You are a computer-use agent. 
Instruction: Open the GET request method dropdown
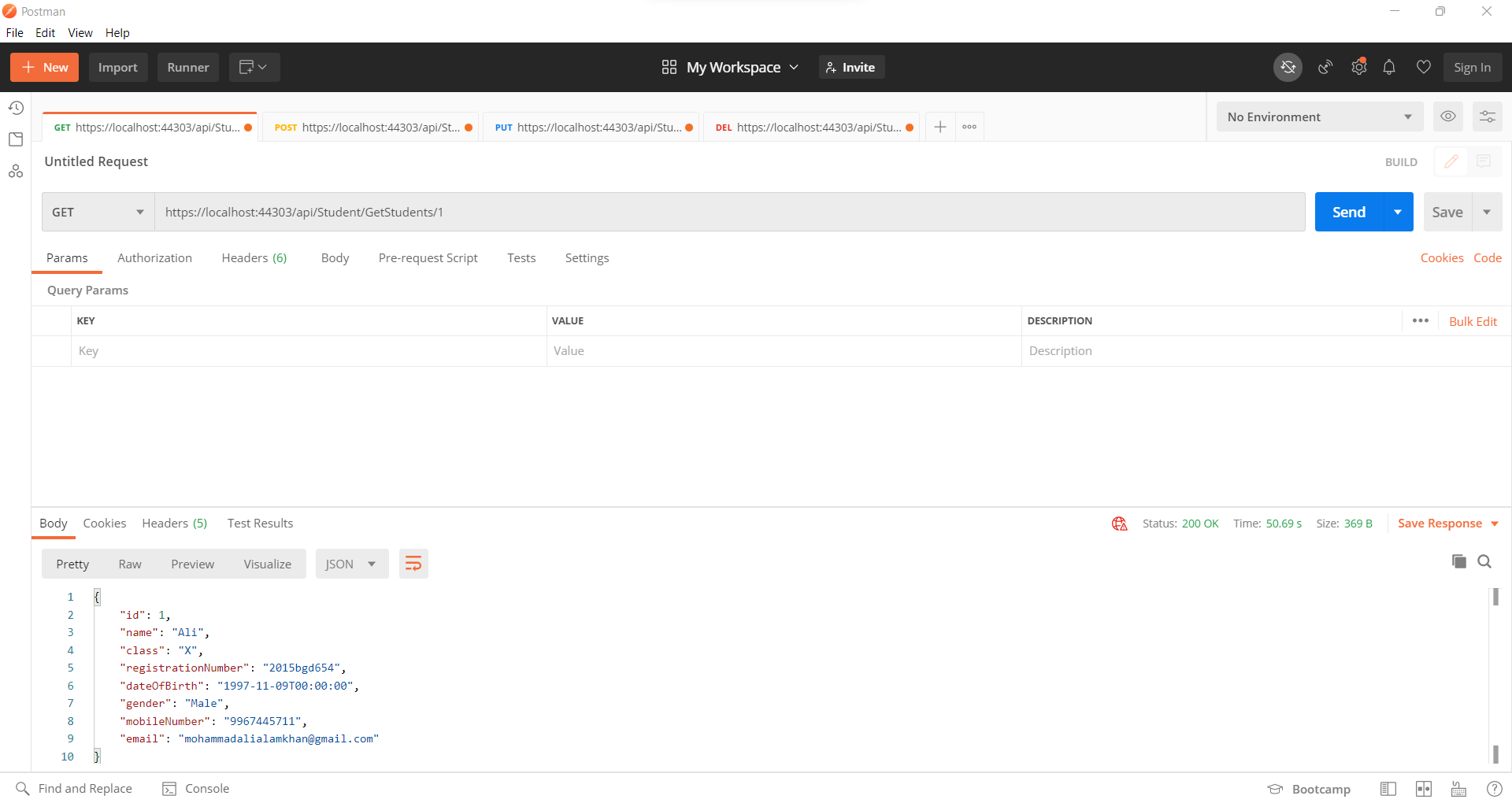[x=97, y=211]
